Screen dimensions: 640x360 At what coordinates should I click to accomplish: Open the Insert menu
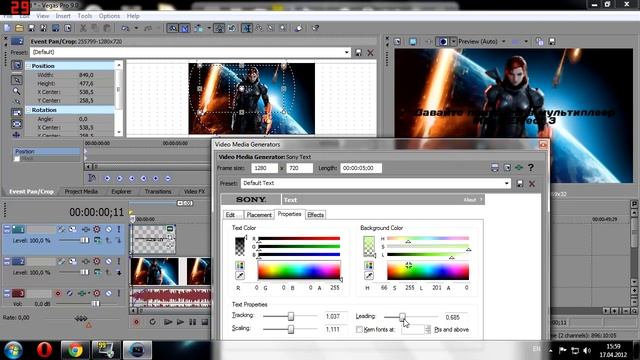[x=63, y=16]
